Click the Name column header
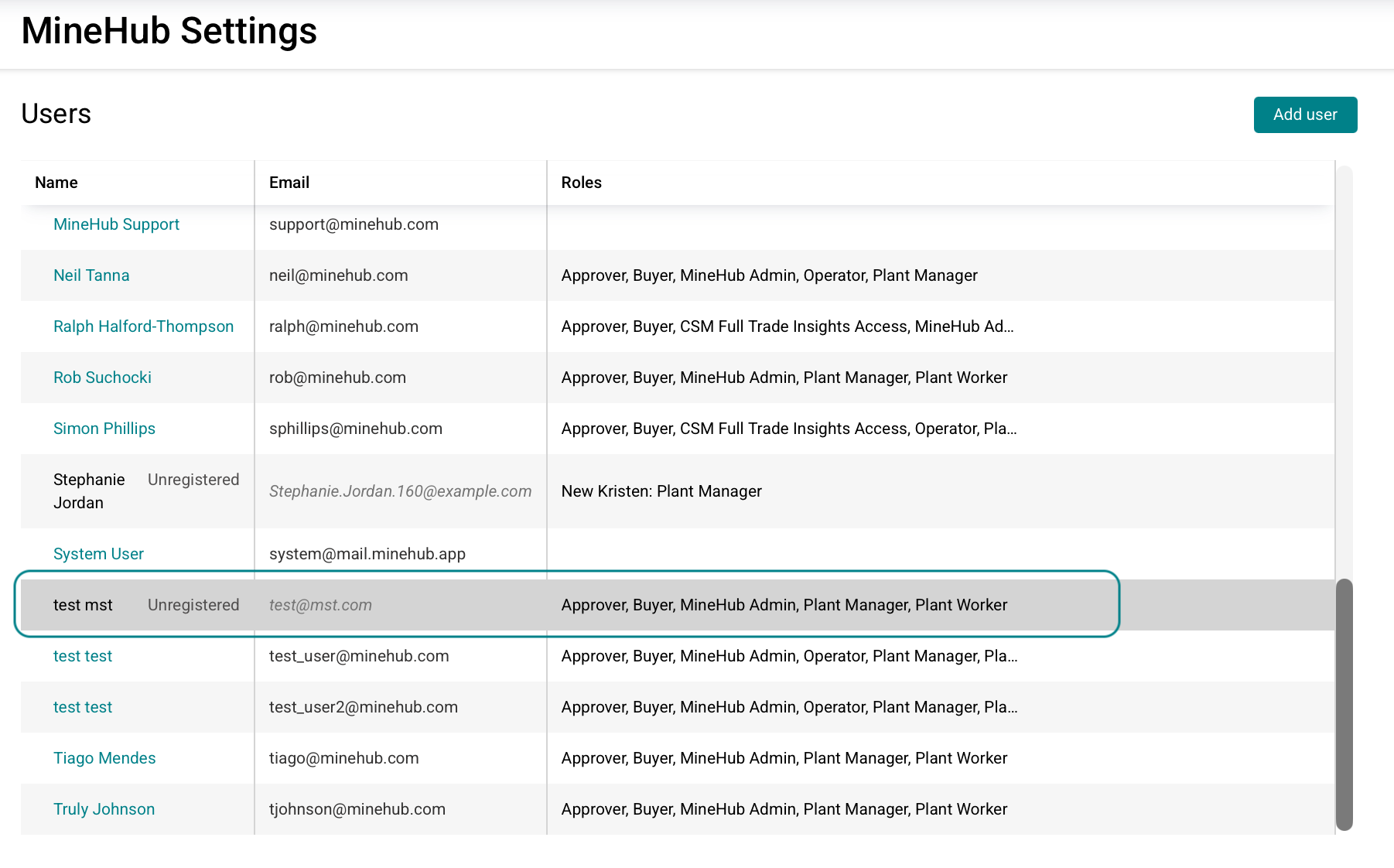Screen dimensions: 1394x868 pos(56,183)
